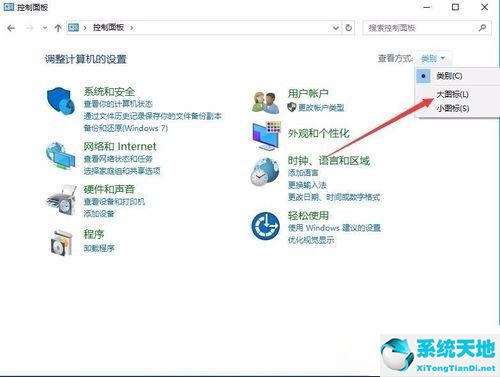Open the 查看方式 类别 dropdown
The width and height of the screenshot is (500, 377).
pyautogui.click(x=433, y=59)
